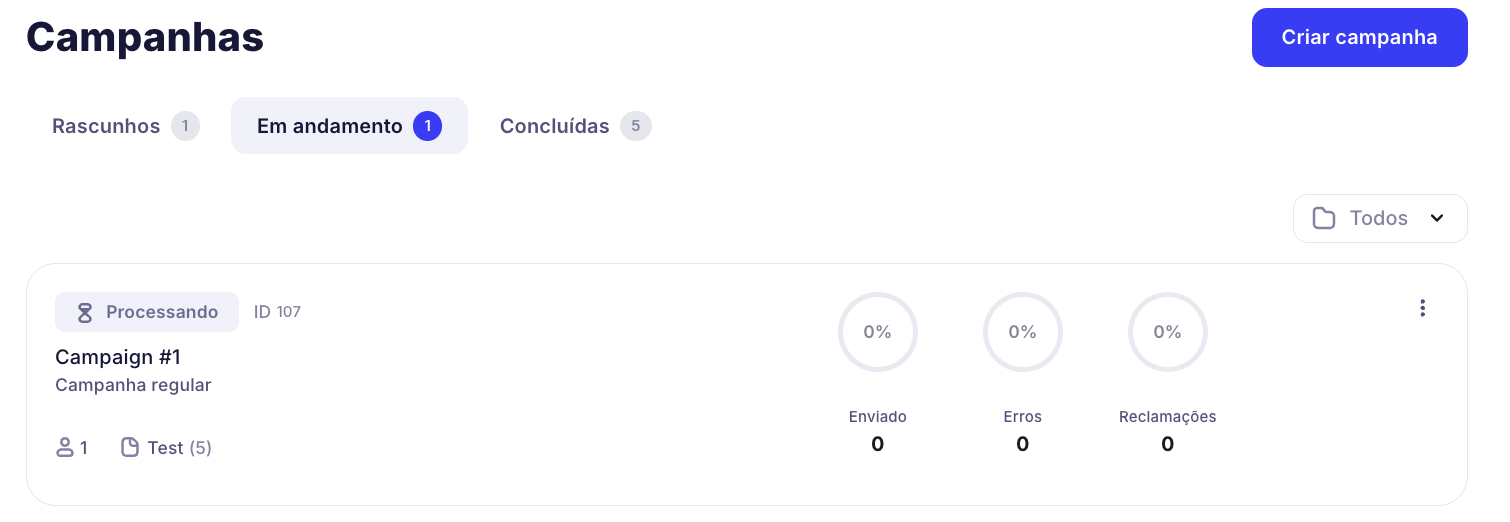
Task: Click the Rascunhos count badge showing 1
Action: click(x=185, y=126)
